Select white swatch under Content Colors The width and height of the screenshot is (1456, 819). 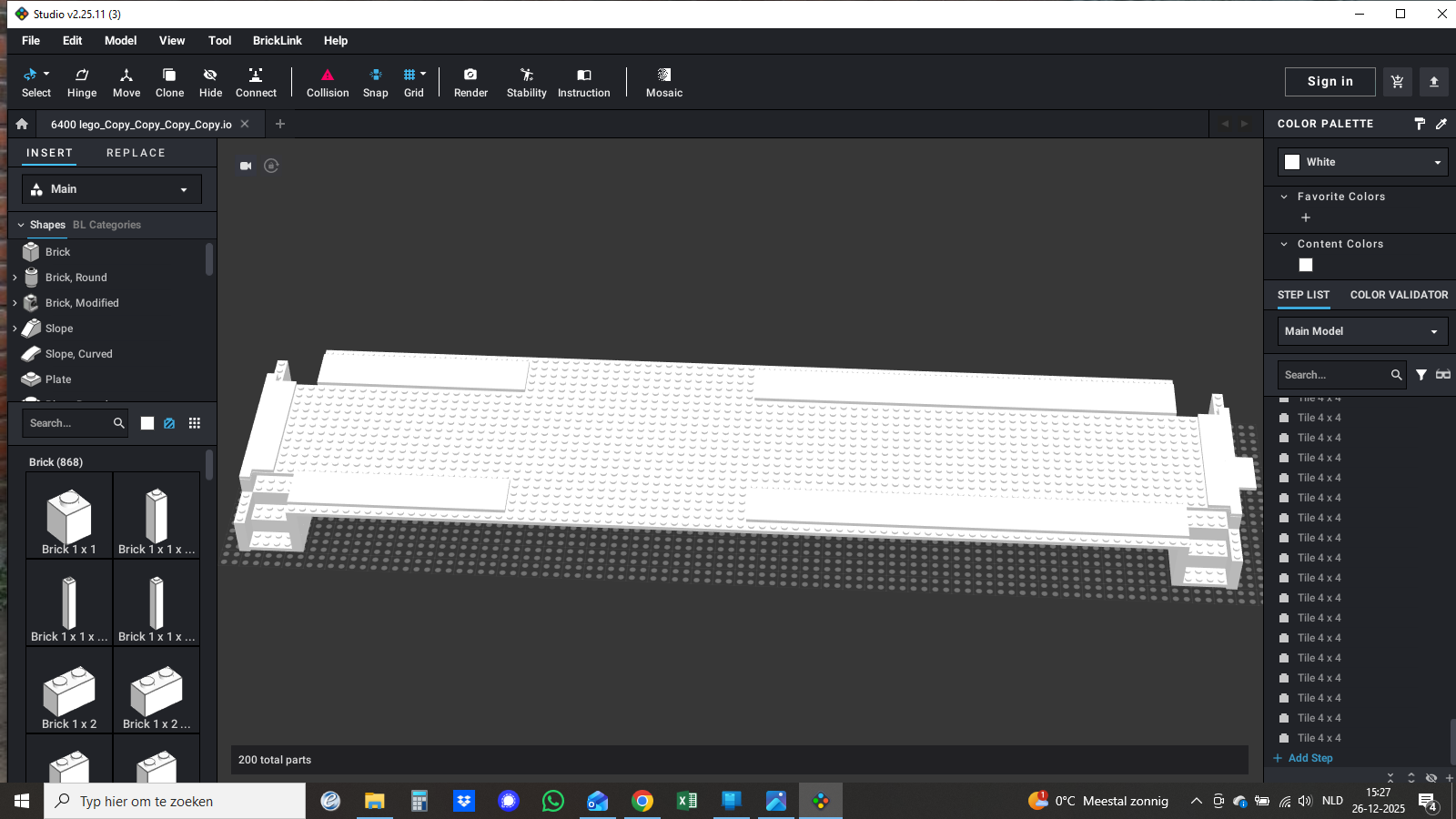click(1306, 265)
